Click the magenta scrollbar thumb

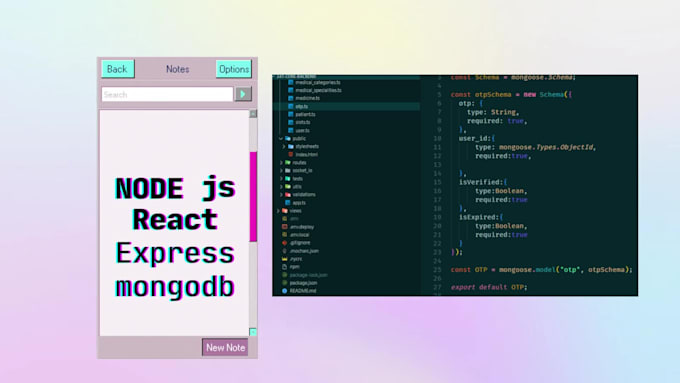pos(253,196)
